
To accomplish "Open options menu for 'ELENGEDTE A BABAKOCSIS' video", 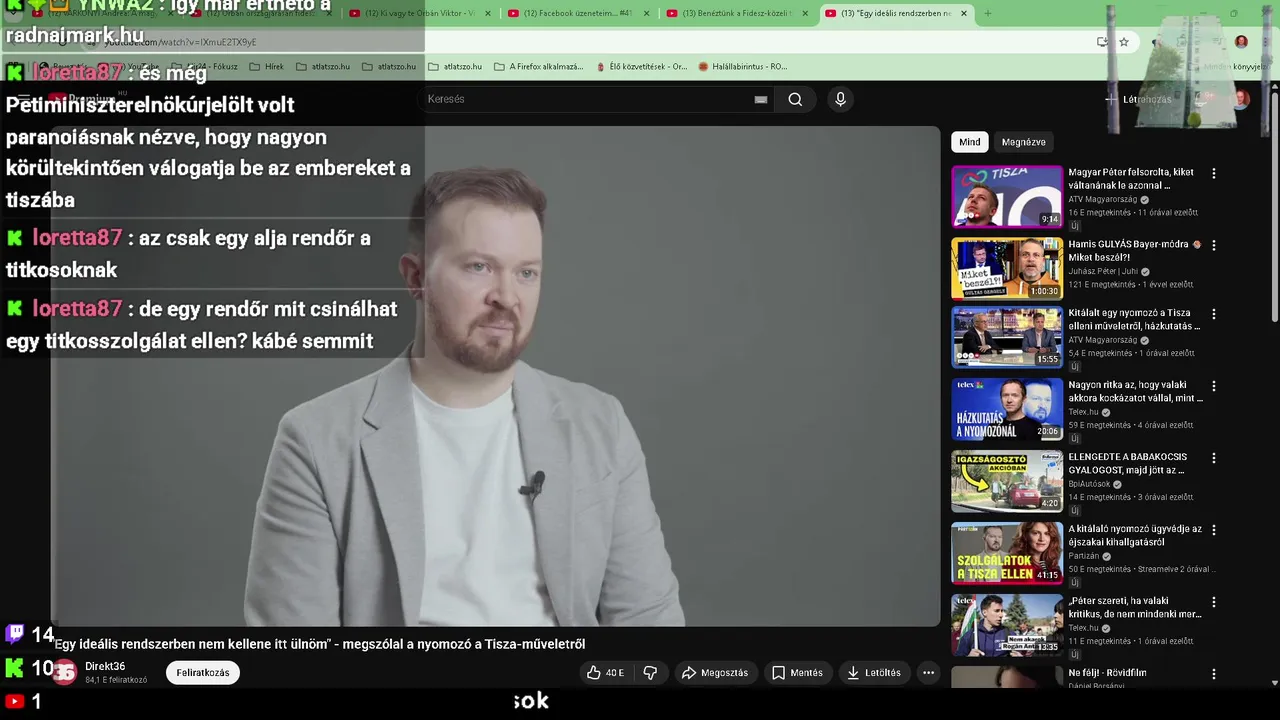I will coord(1214,457).
